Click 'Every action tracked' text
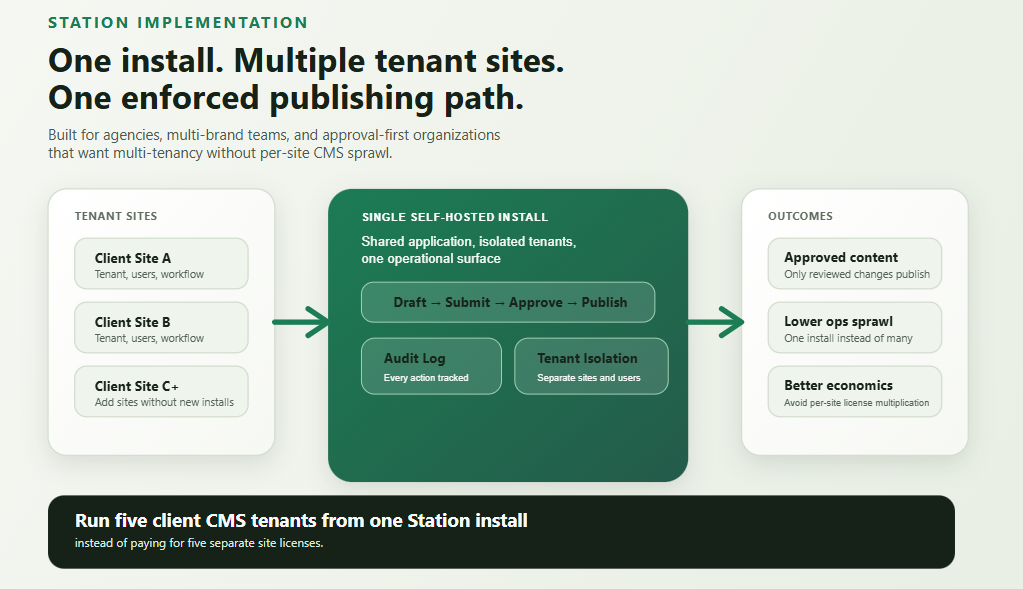 click(426, 378)
